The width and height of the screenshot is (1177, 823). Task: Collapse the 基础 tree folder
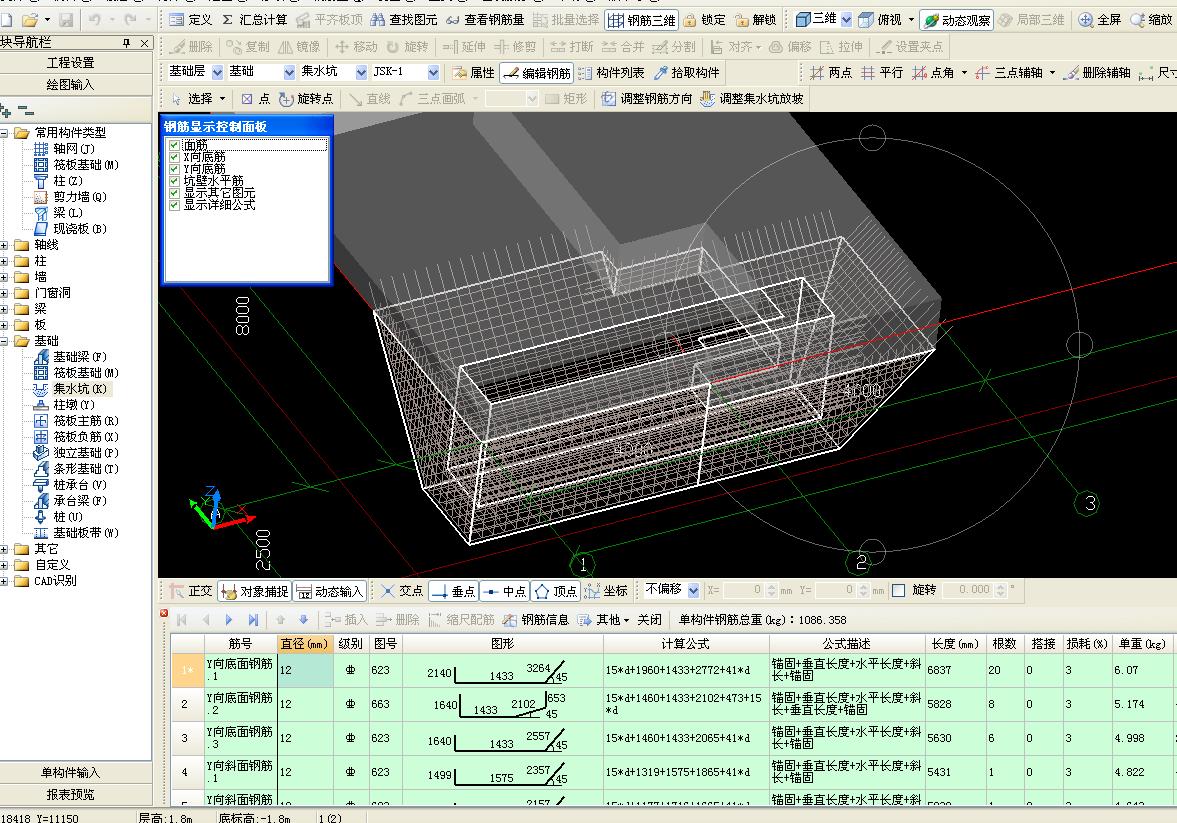[5, 341]
